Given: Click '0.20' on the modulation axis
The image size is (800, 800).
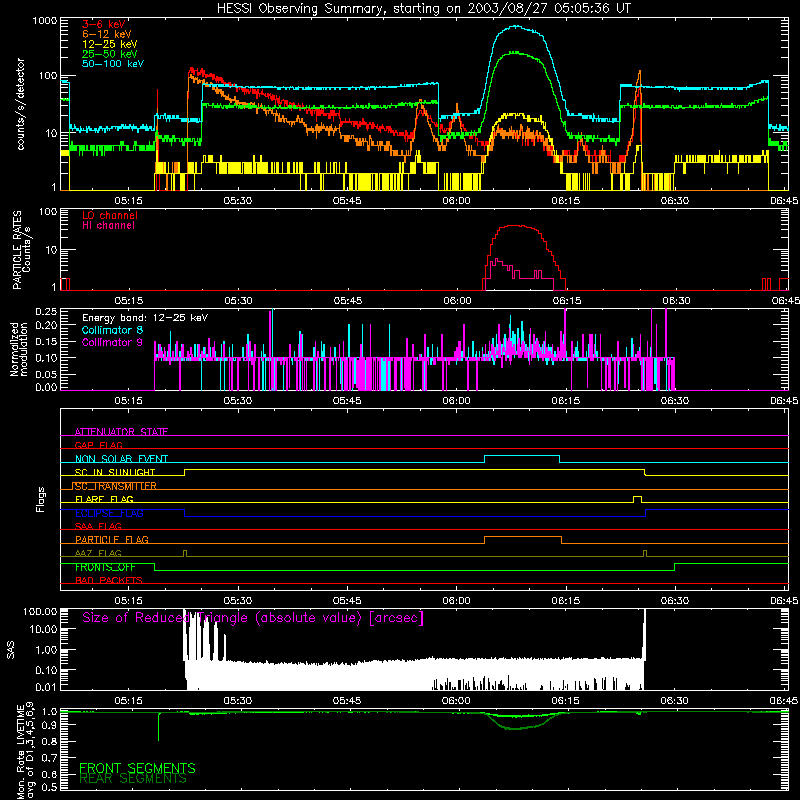Looking at the screenshot, I should pyautogui.click(x=46, y=325).
